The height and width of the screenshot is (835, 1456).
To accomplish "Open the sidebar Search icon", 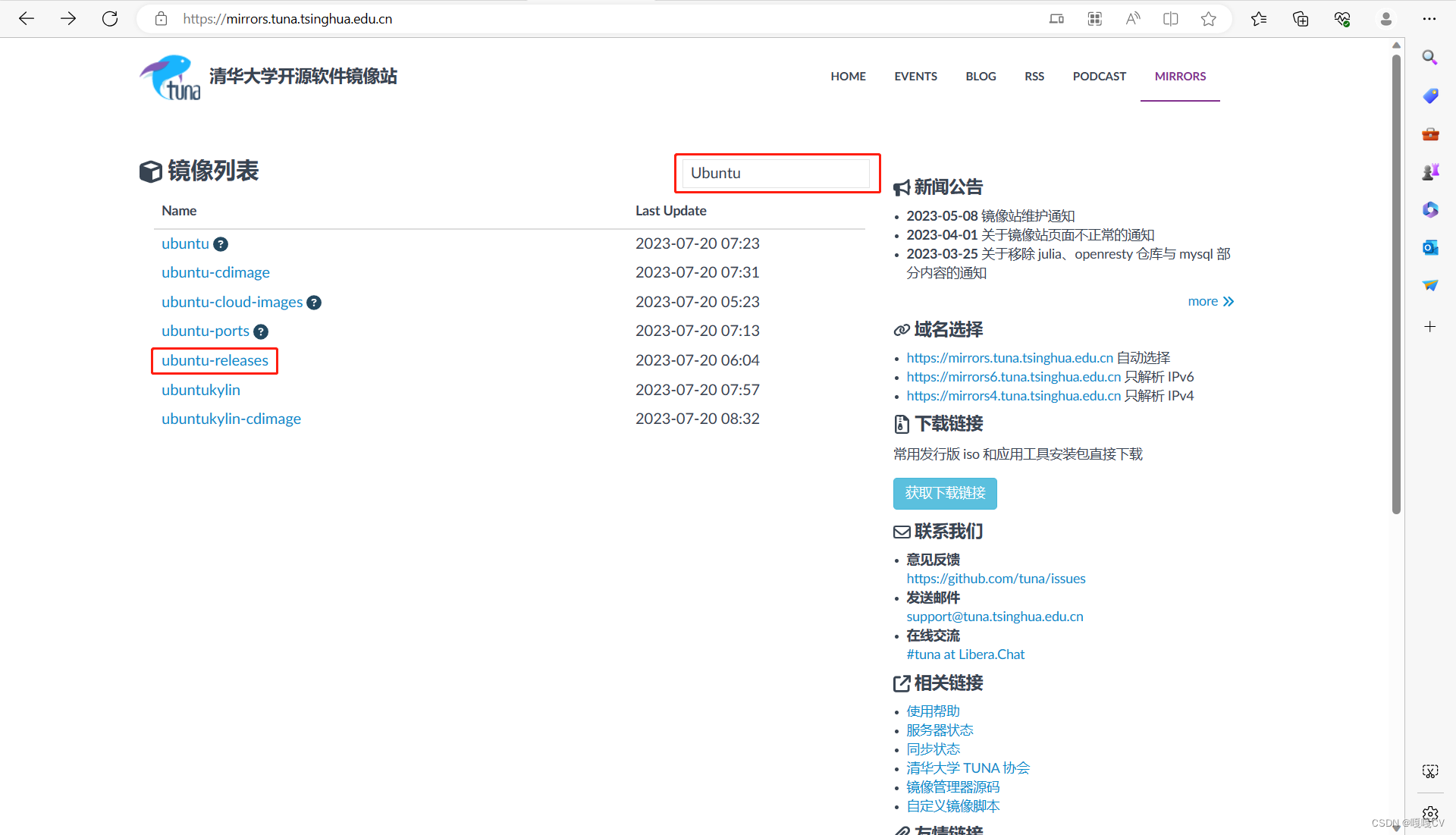I will pyautogui.click(x=1430, y=58).
